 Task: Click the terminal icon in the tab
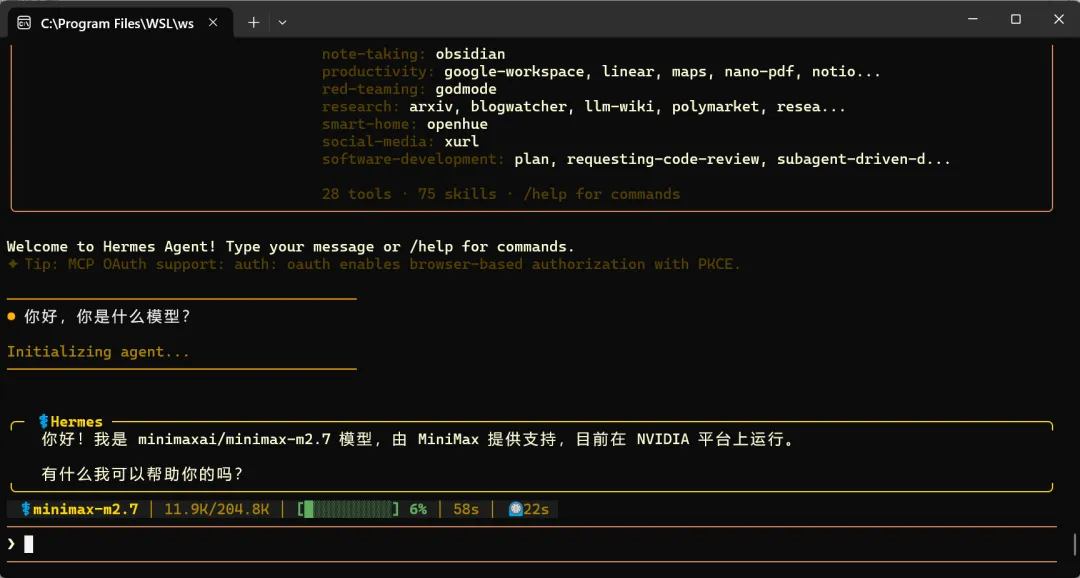[24, 23]
